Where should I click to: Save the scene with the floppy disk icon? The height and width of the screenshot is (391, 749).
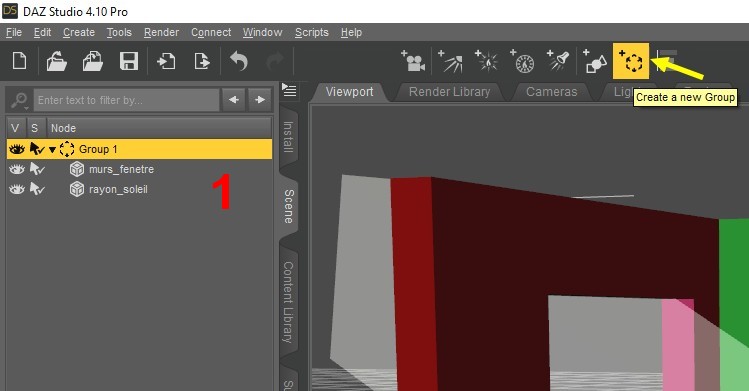128,62
